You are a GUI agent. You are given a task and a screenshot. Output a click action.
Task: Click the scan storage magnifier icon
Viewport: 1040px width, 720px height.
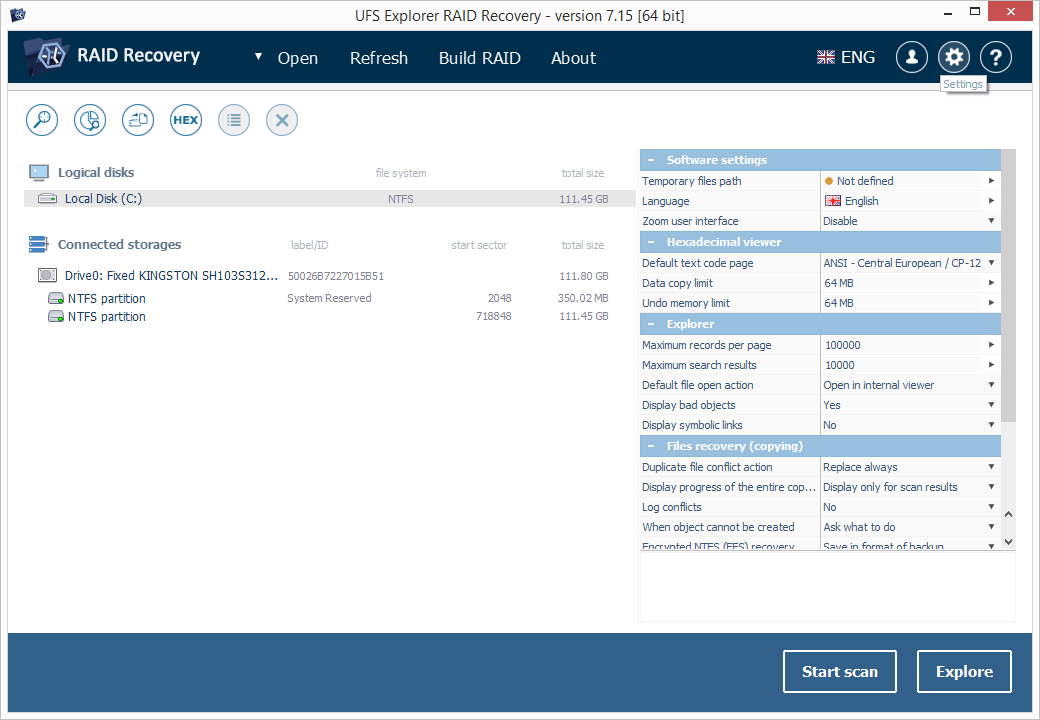point(42,120)
